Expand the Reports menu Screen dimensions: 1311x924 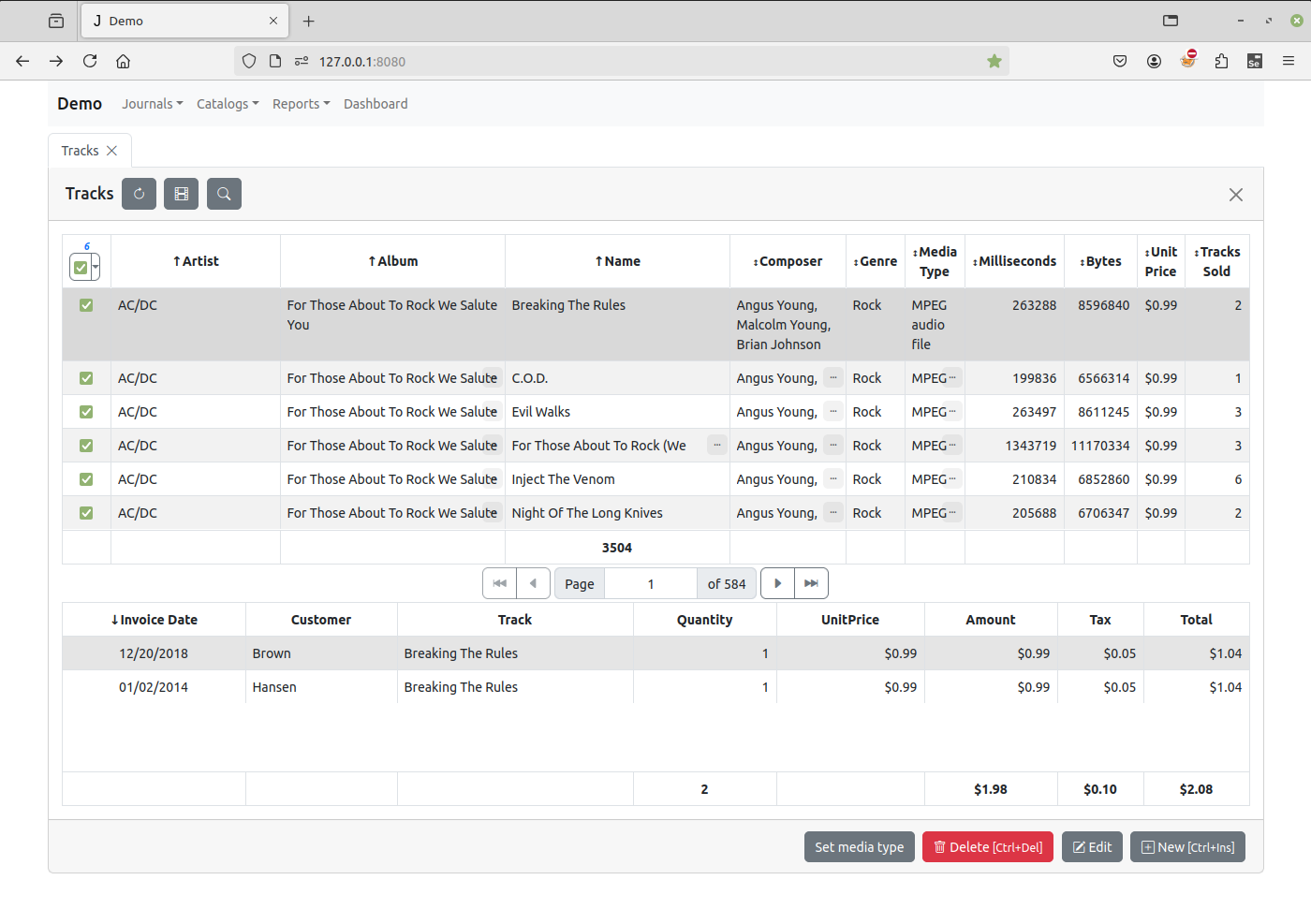pos(301,104)
